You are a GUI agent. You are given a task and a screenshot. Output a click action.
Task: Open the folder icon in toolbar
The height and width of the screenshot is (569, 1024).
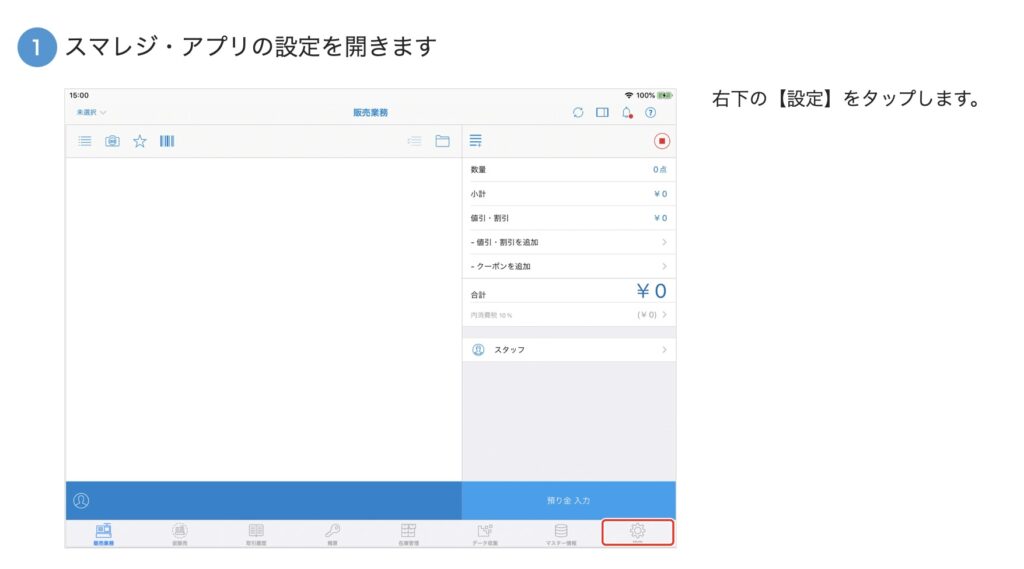[442, 141]
